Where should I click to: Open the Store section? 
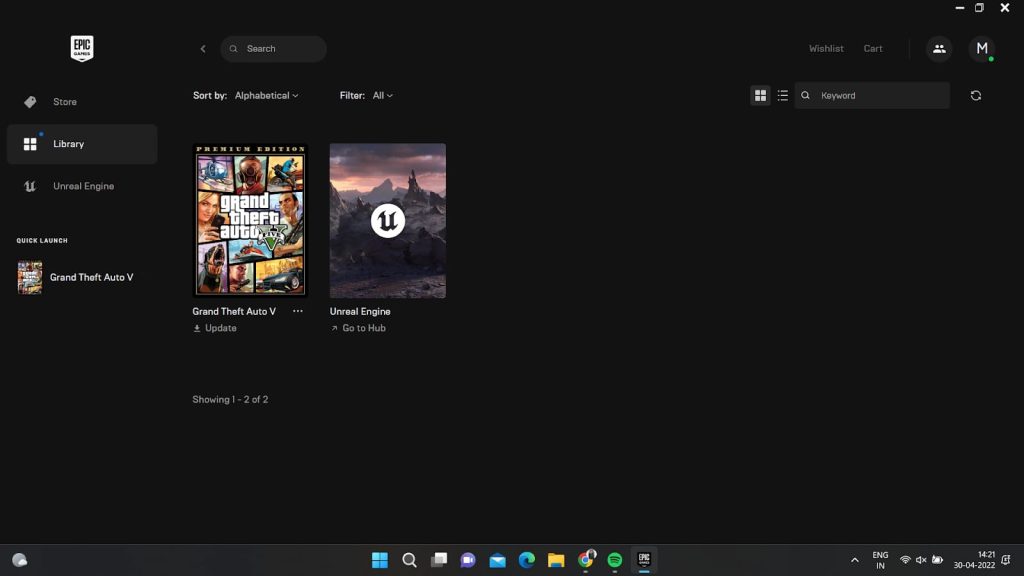click(x=65, y=101)
